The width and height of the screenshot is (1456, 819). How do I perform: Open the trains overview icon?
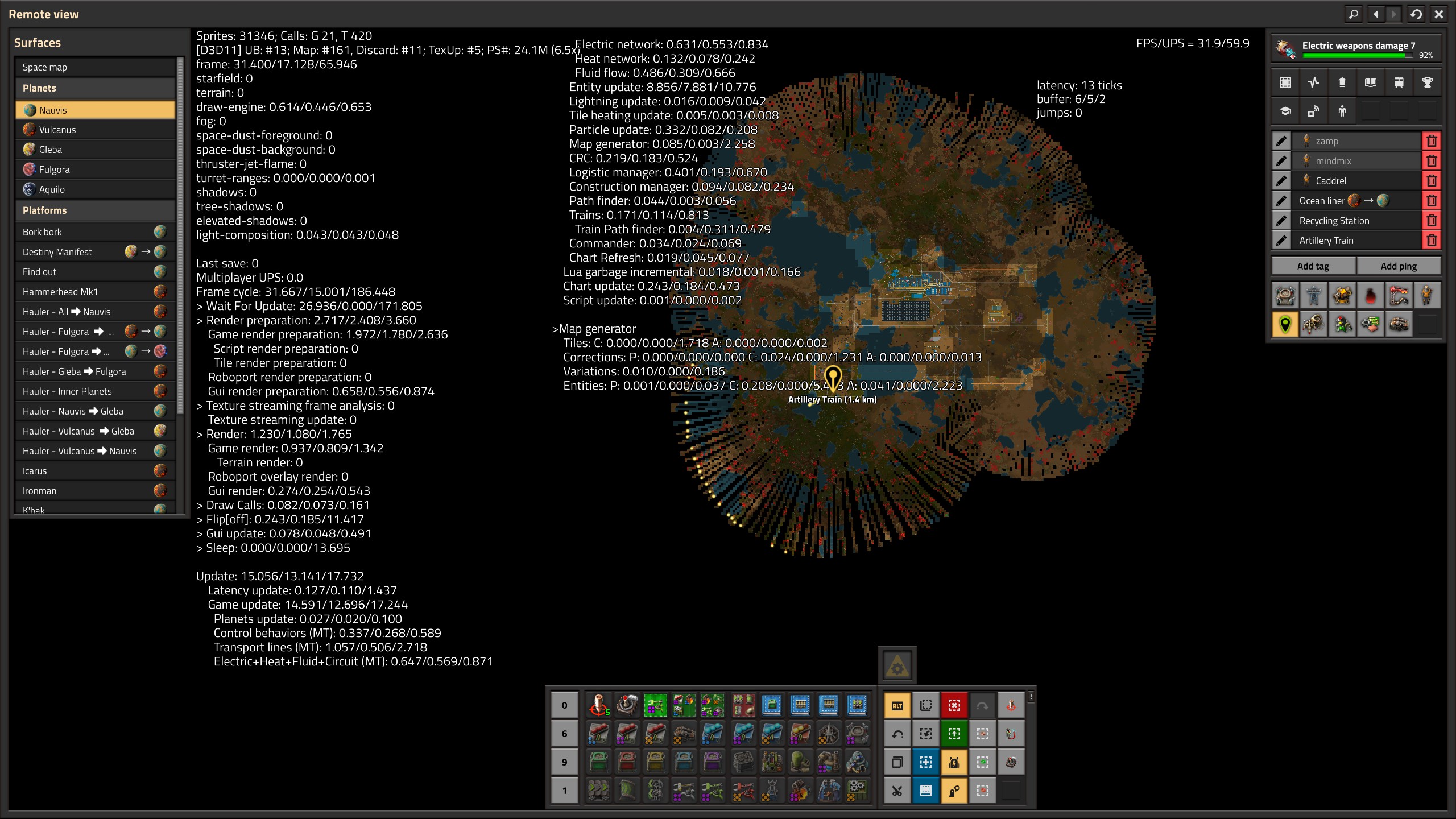point(1399,82)
